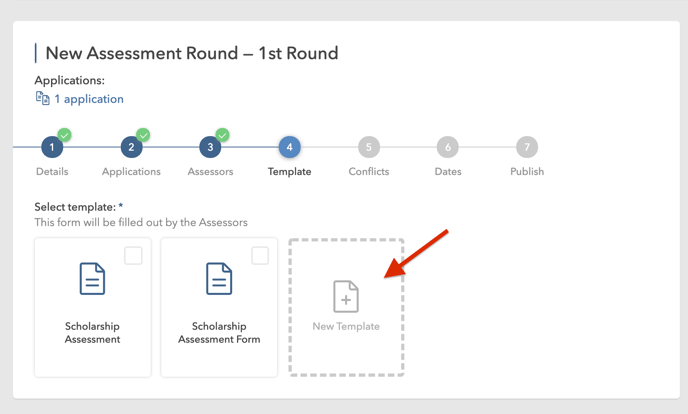Tick the Scholarship Assessment Form checkbox
This screenshot has height=414, width=688.
260,256
